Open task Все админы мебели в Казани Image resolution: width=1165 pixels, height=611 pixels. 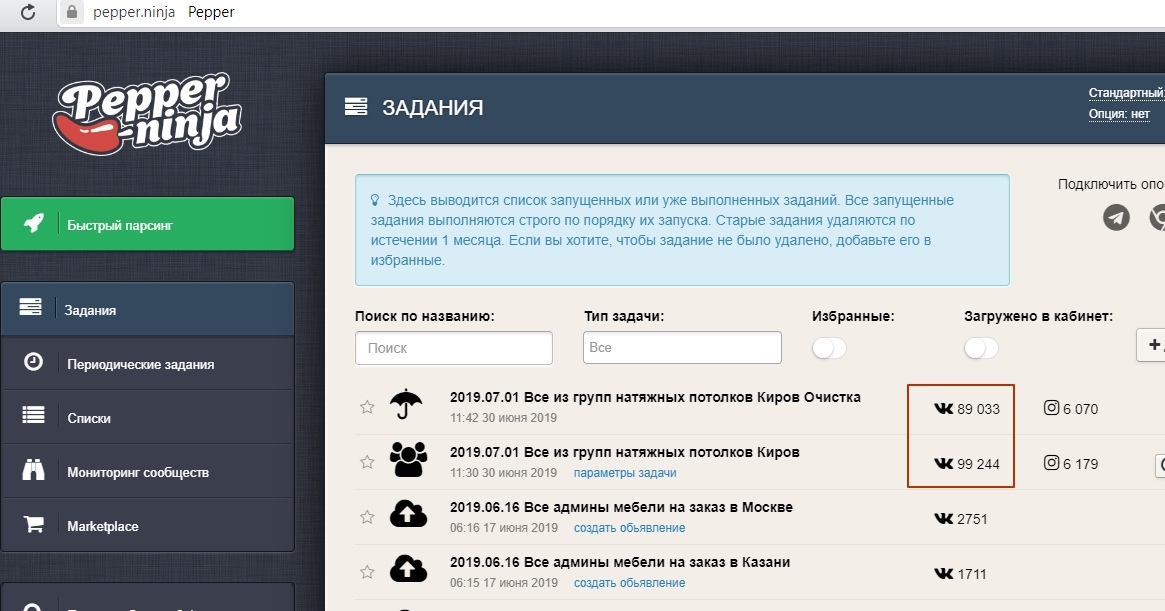pyautogui.click(x=620, y=562)
